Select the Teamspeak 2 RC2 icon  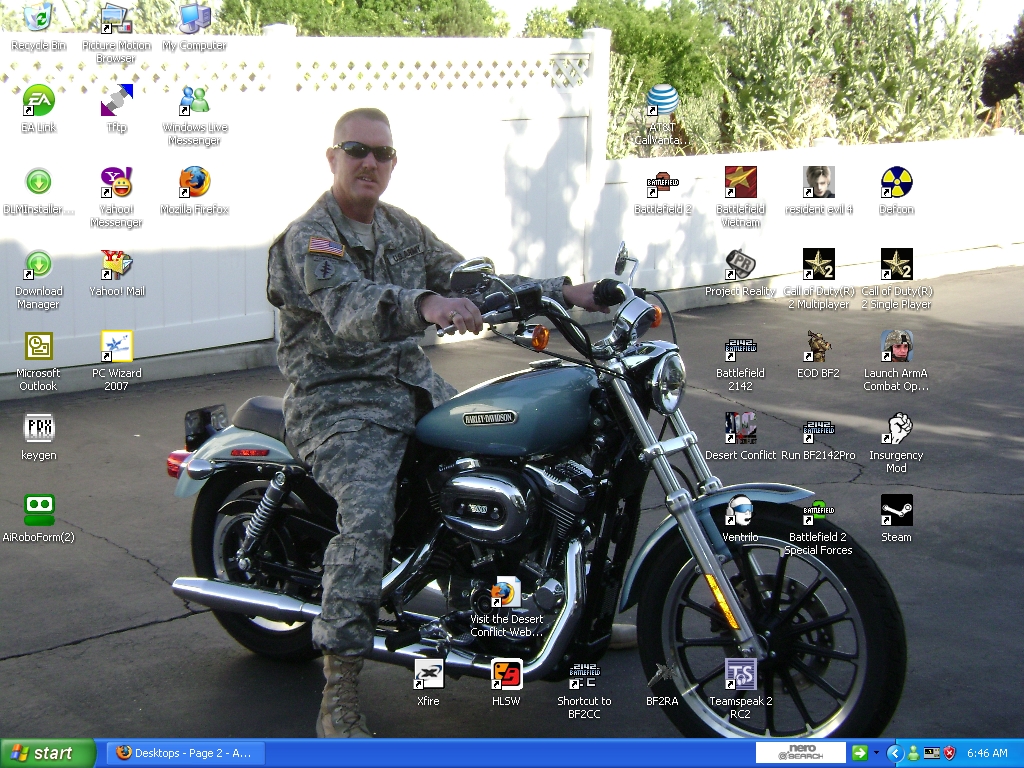click(740, 675)
